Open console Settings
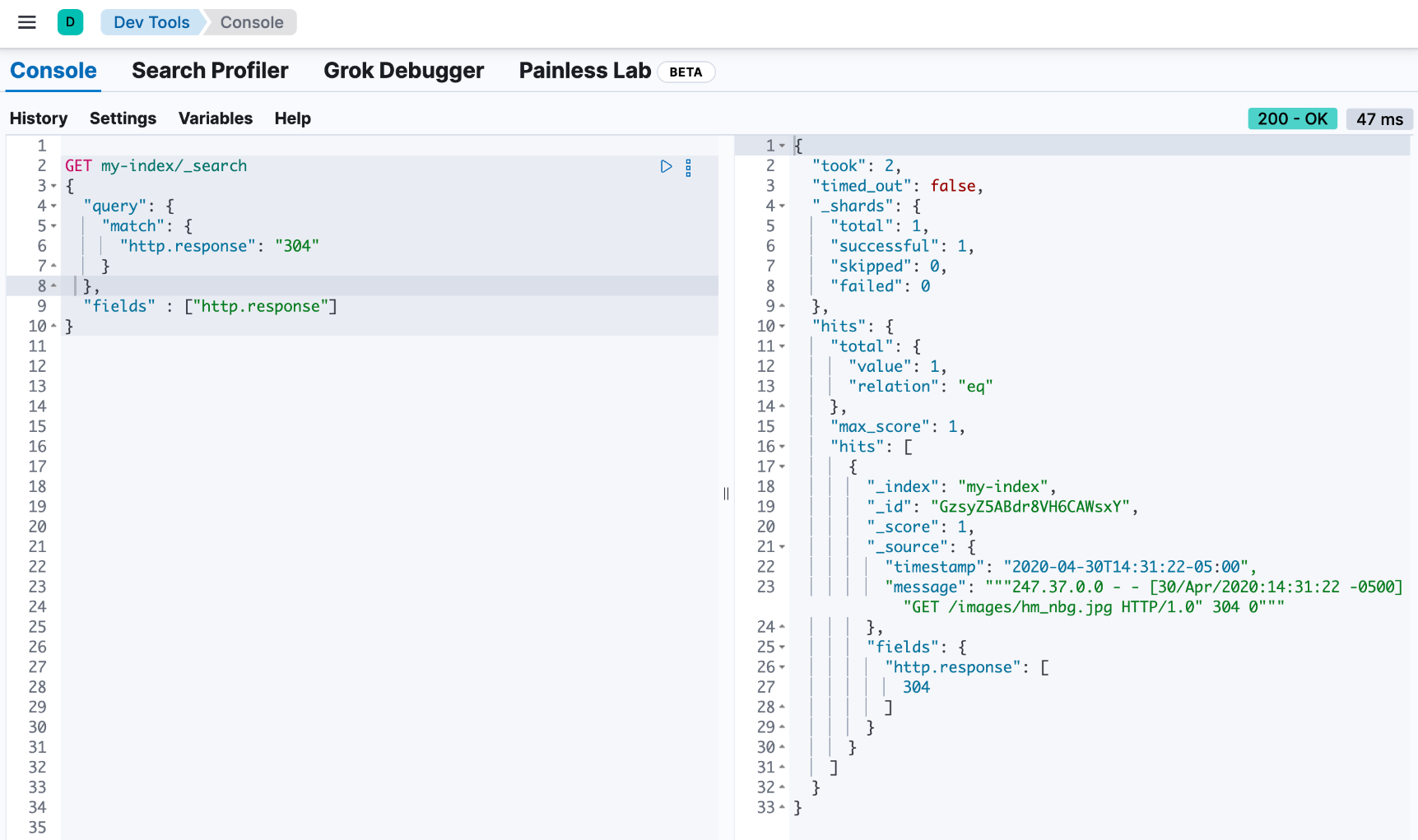The width and height of the screenshot is (1418, 840). click(x=123, y=118)
